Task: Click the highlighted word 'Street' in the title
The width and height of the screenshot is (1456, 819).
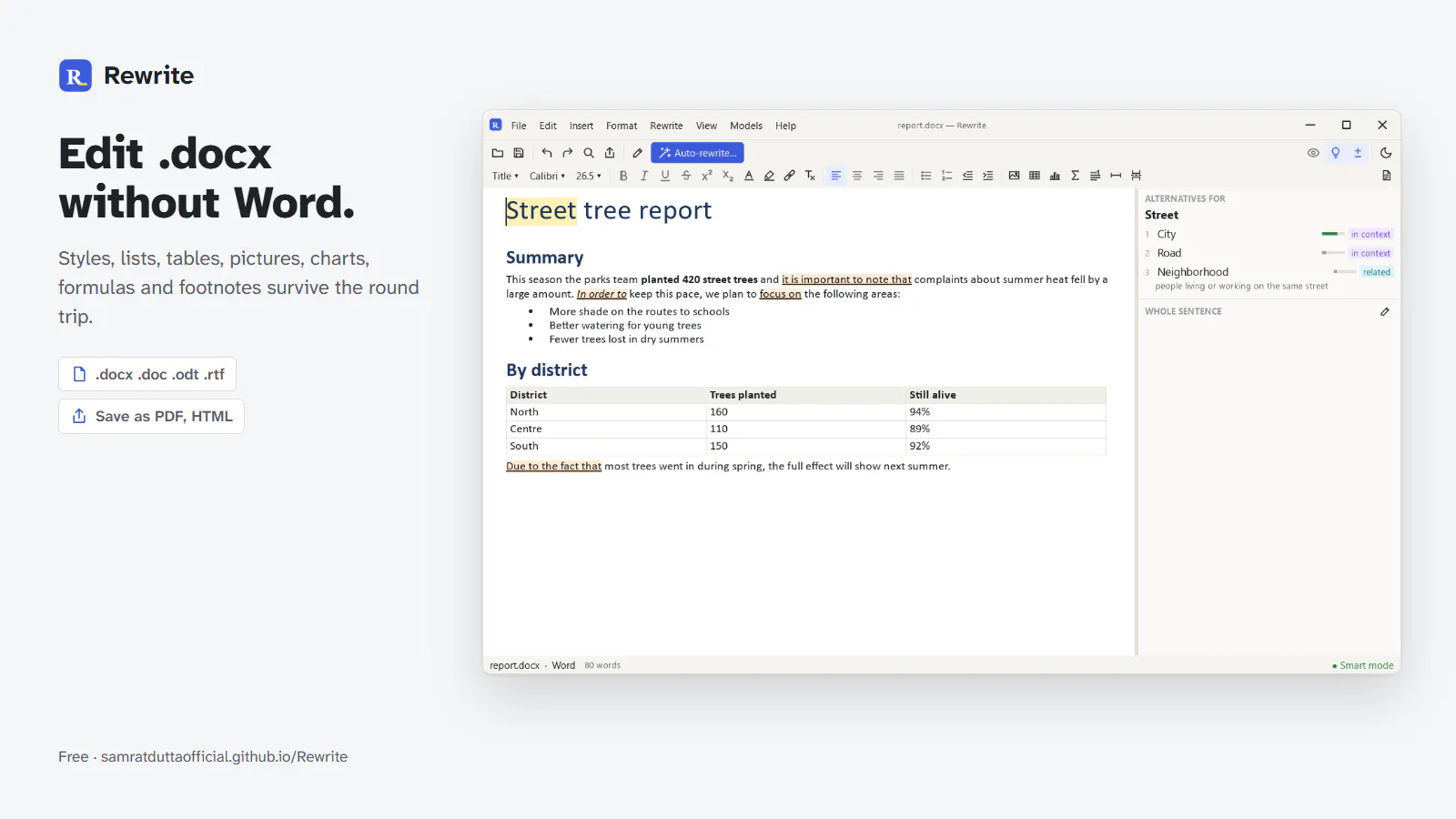Action: pyautogui.click(x=541, y=211)
